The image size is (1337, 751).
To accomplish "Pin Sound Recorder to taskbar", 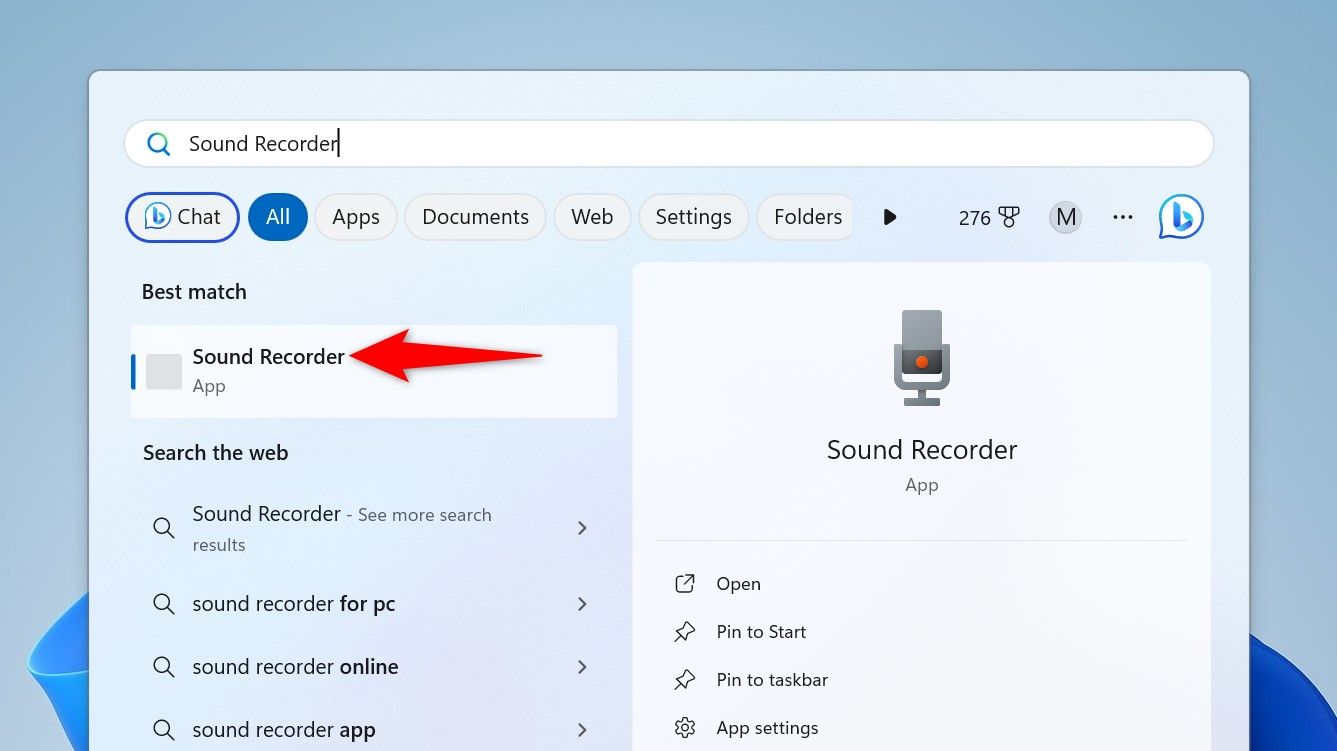I will coord(771,679).
